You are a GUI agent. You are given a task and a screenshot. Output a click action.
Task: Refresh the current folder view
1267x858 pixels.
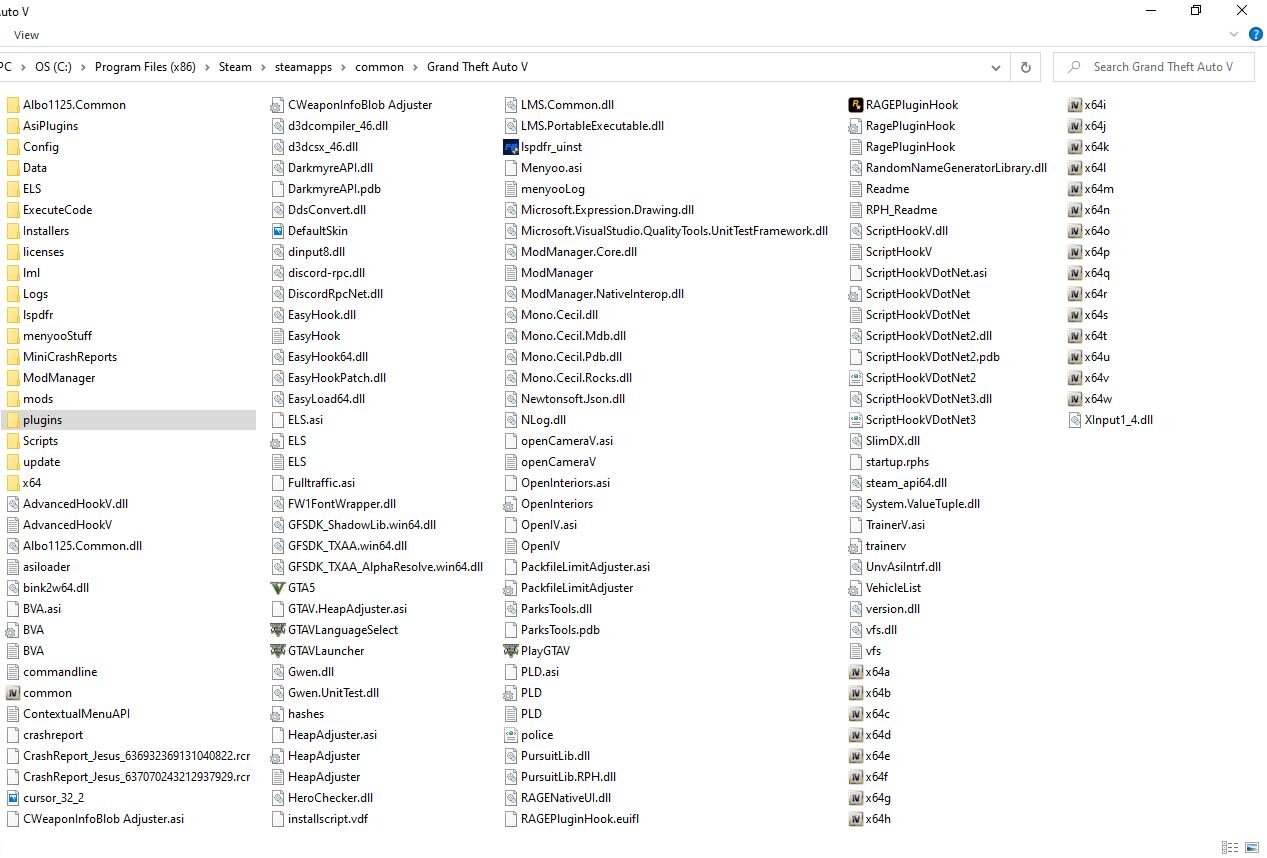[x=1025, y=67]
